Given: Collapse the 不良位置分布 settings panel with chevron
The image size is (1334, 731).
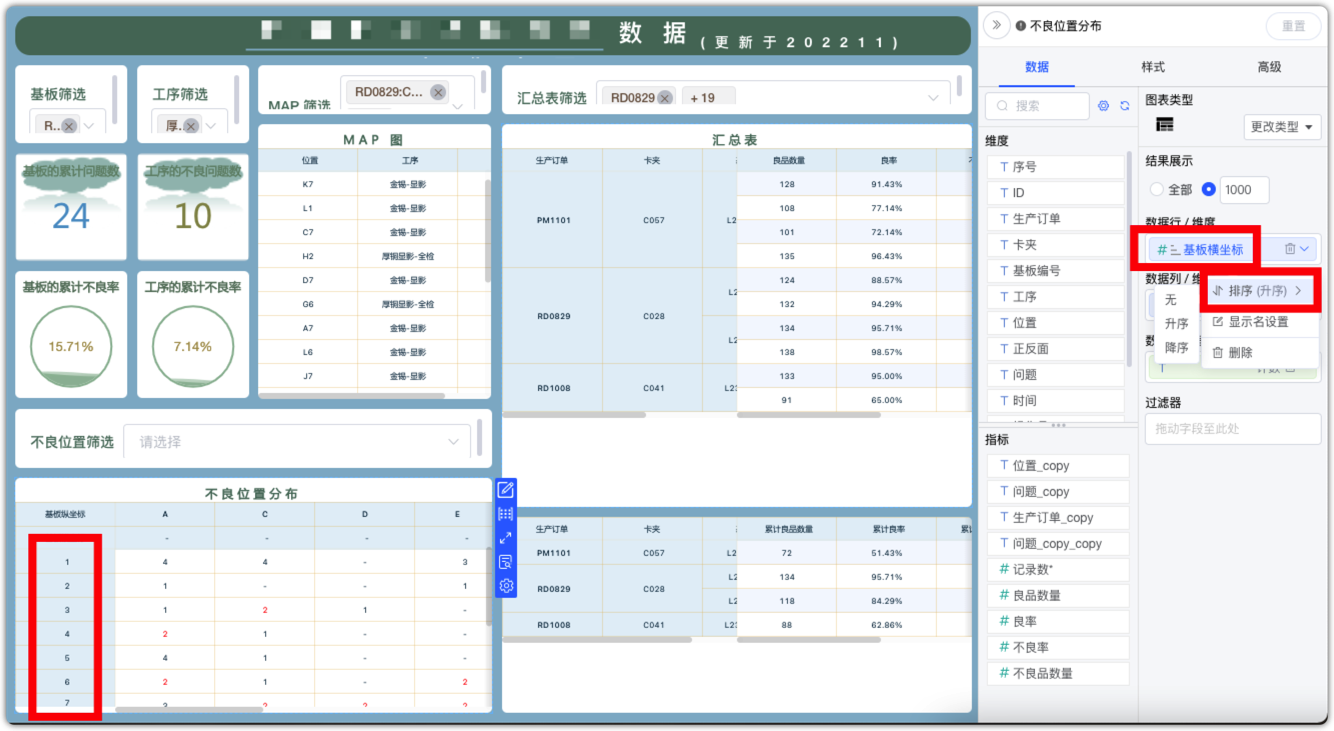Looking at the screenshot, I should pyautogui.click(x=994, y=27).
